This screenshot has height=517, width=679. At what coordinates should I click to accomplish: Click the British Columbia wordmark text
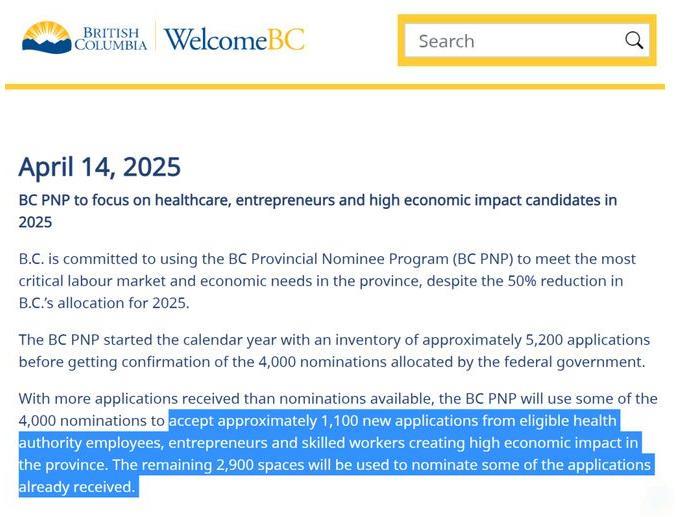point(110,39)
